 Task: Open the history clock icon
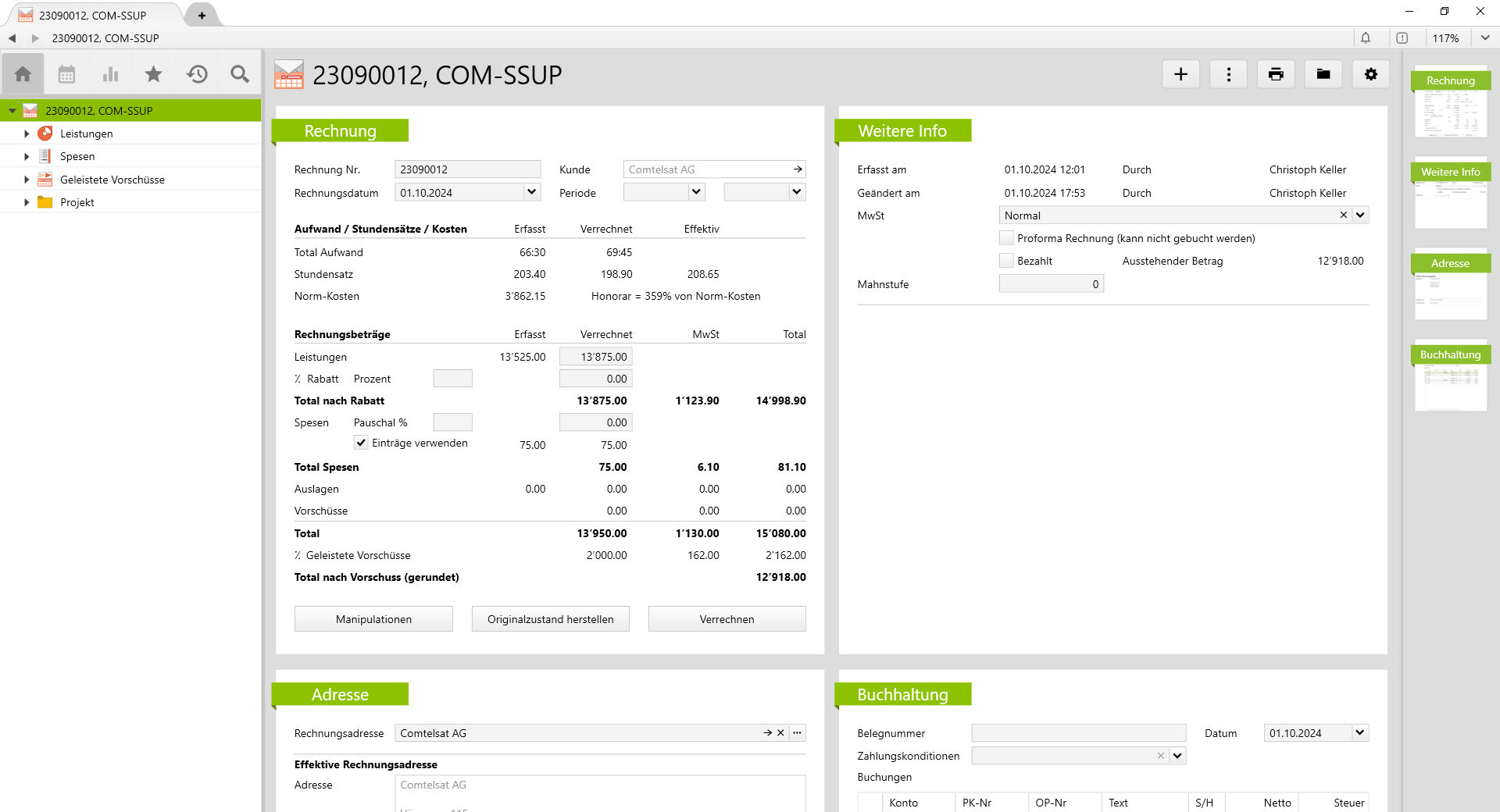pos(197,74)
